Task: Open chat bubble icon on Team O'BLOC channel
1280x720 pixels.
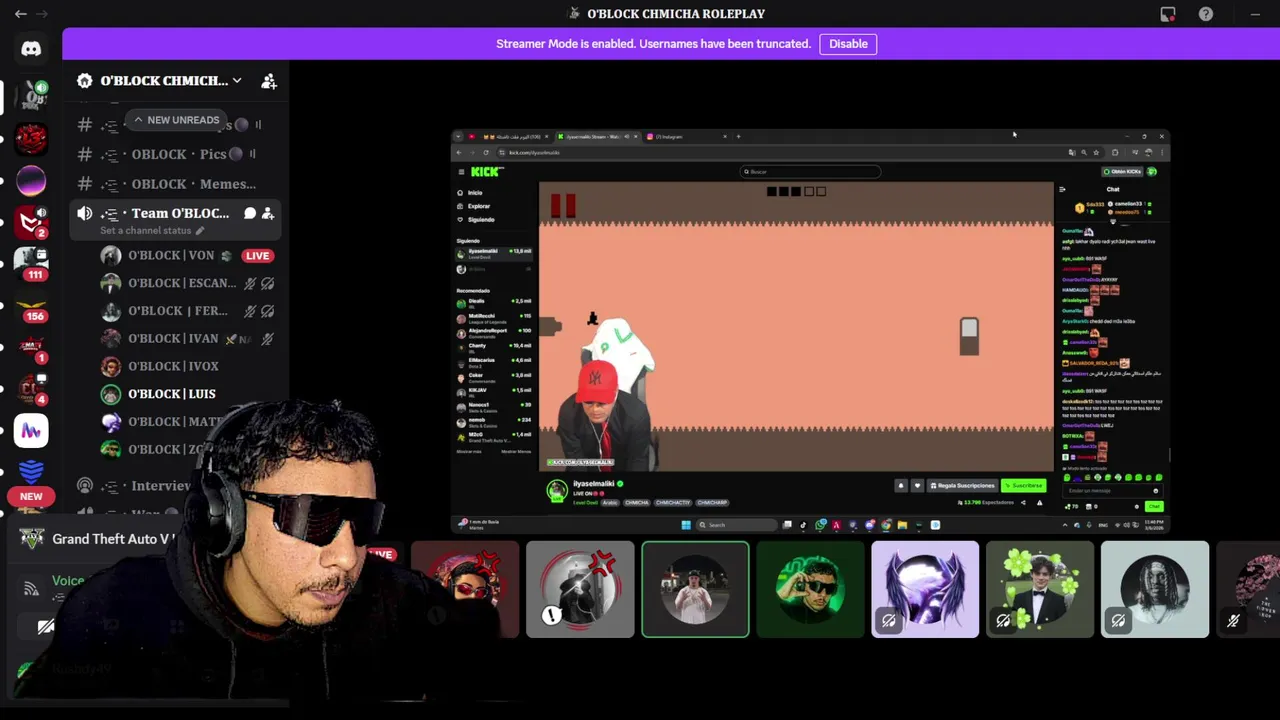Action: [250, 213]
